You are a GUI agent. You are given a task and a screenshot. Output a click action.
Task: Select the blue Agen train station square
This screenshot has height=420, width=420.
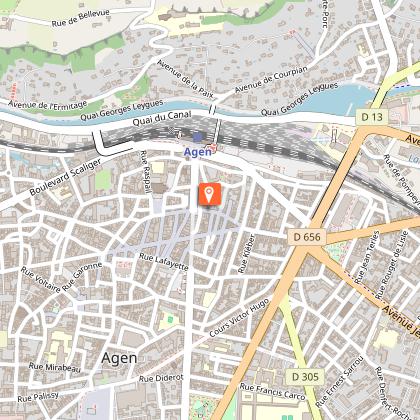(198, 137)
